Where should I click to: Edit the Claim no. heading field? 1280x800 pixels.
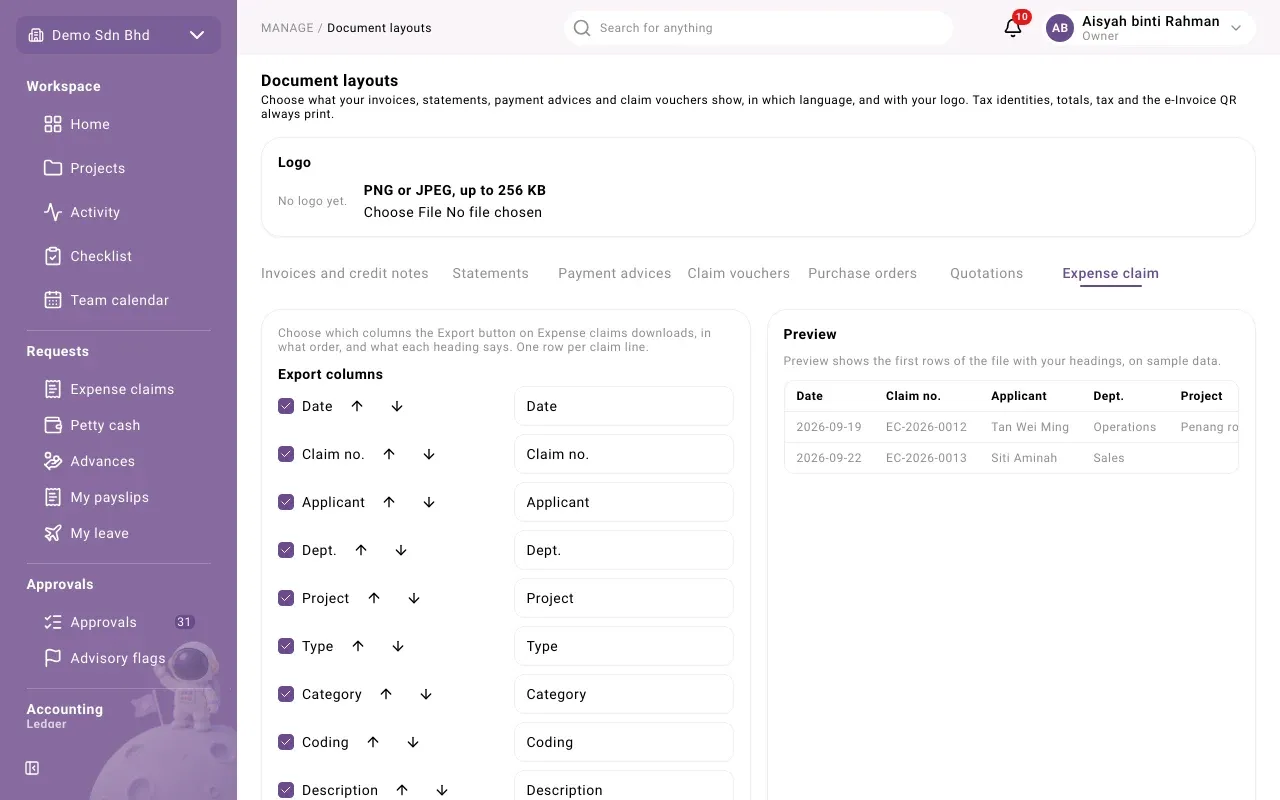(624, 454)
